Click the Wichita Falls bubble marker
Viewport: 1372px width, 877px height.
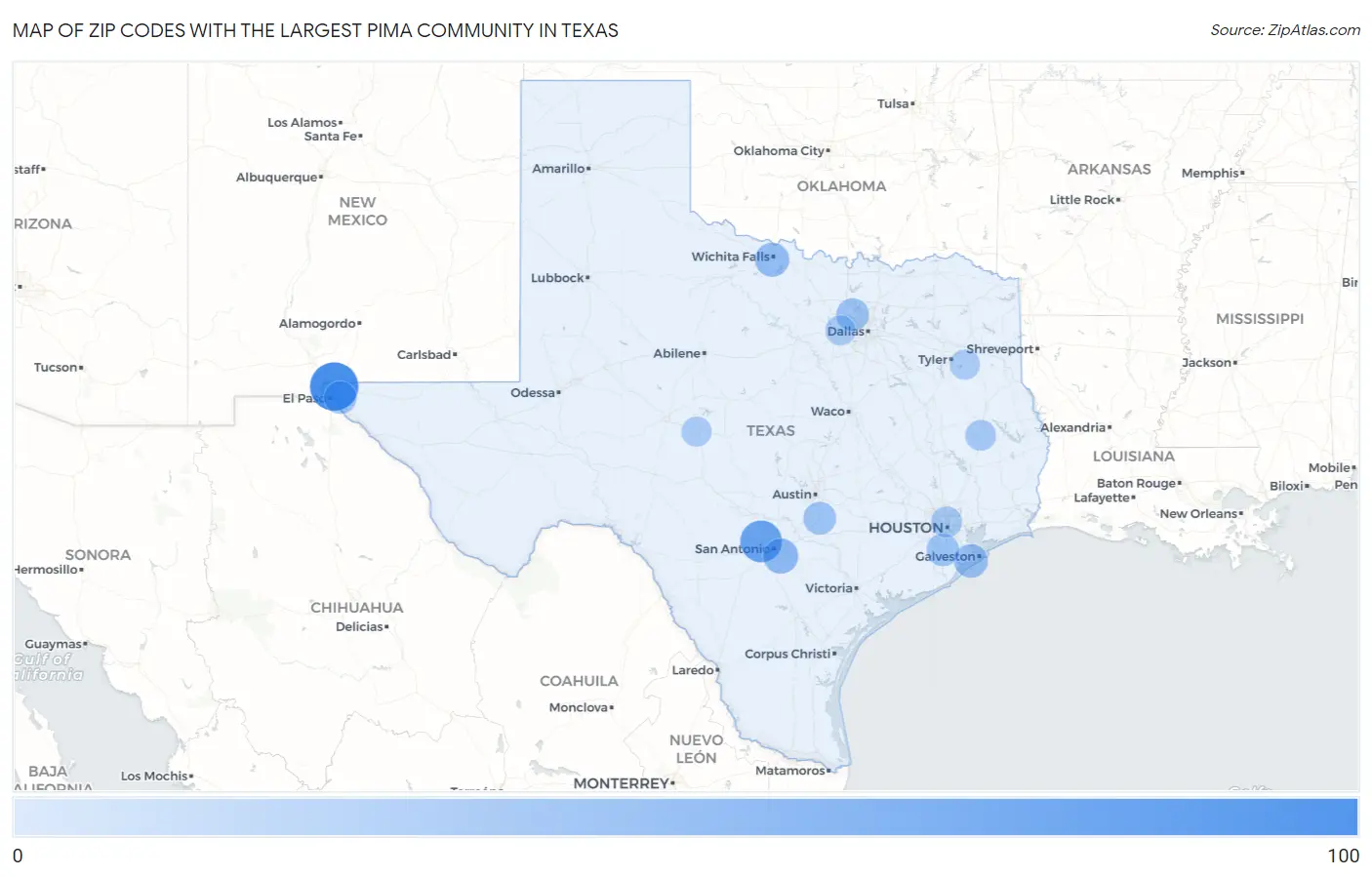772,259
